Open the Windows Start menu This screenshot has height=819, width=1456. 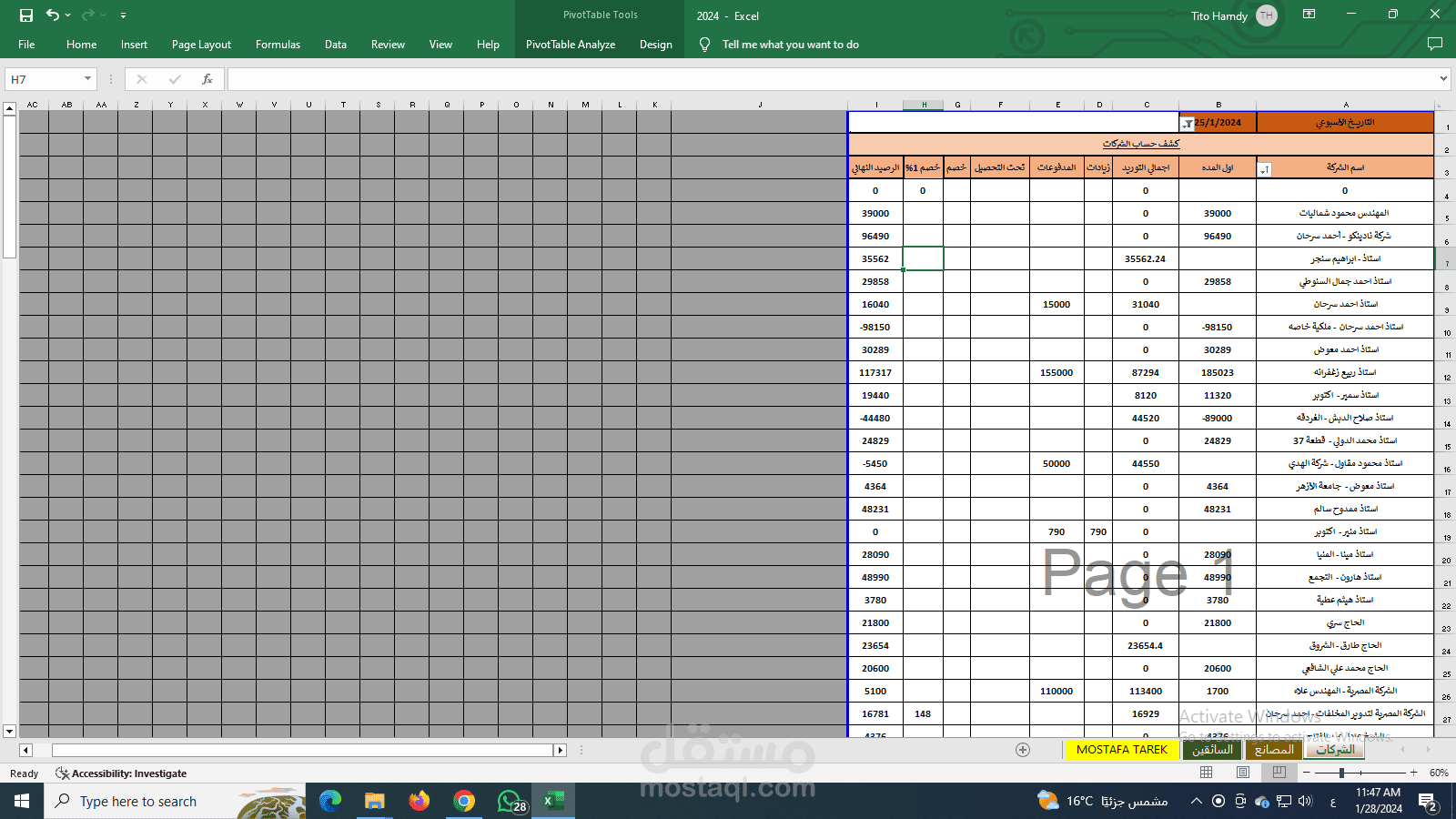(22, 801)
